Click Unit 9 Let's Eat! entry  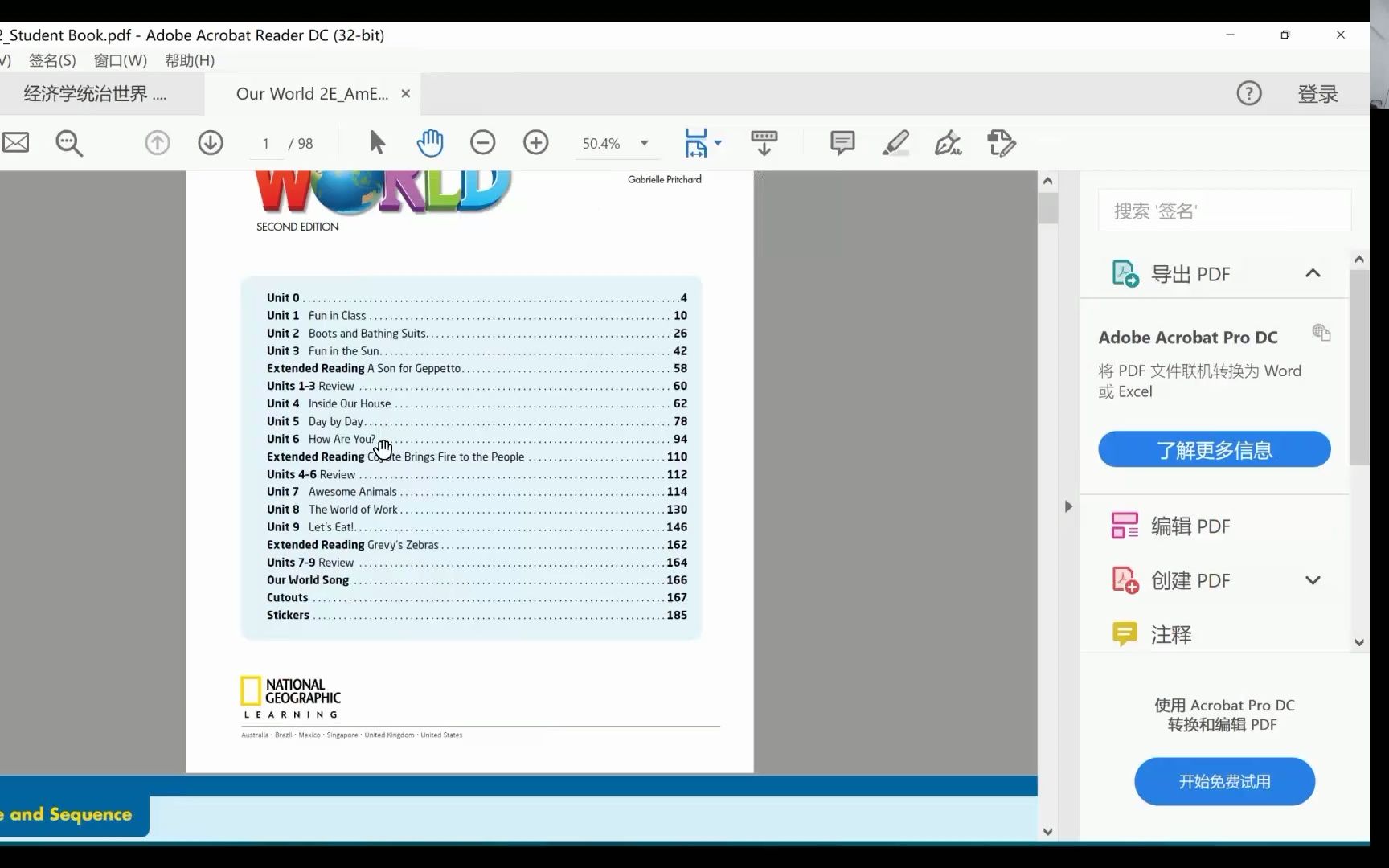(x=477, y=527)
